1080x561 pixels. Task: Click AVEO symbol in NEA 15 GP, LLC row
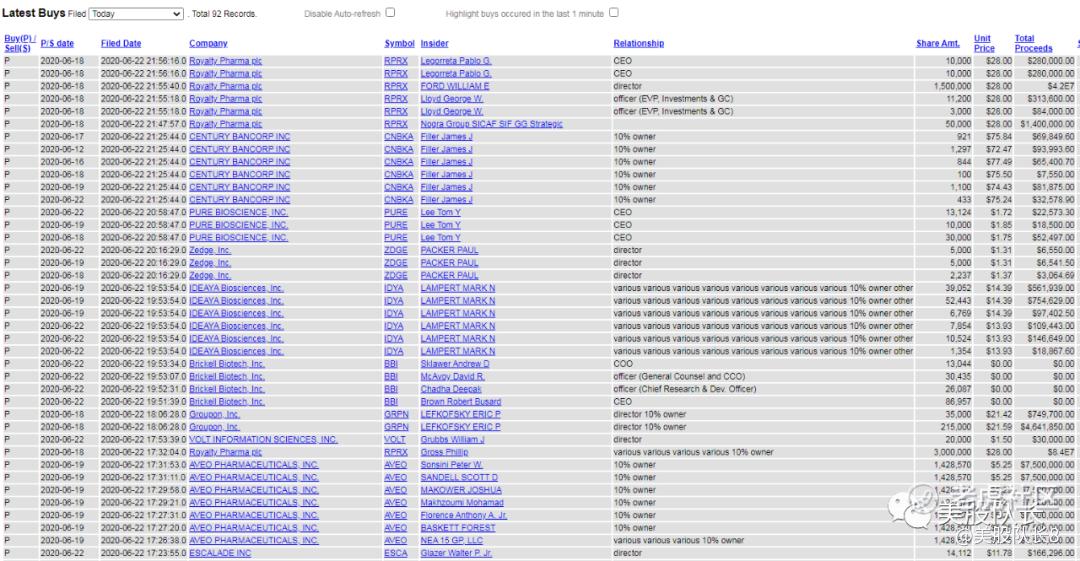[x=395, y=541]
